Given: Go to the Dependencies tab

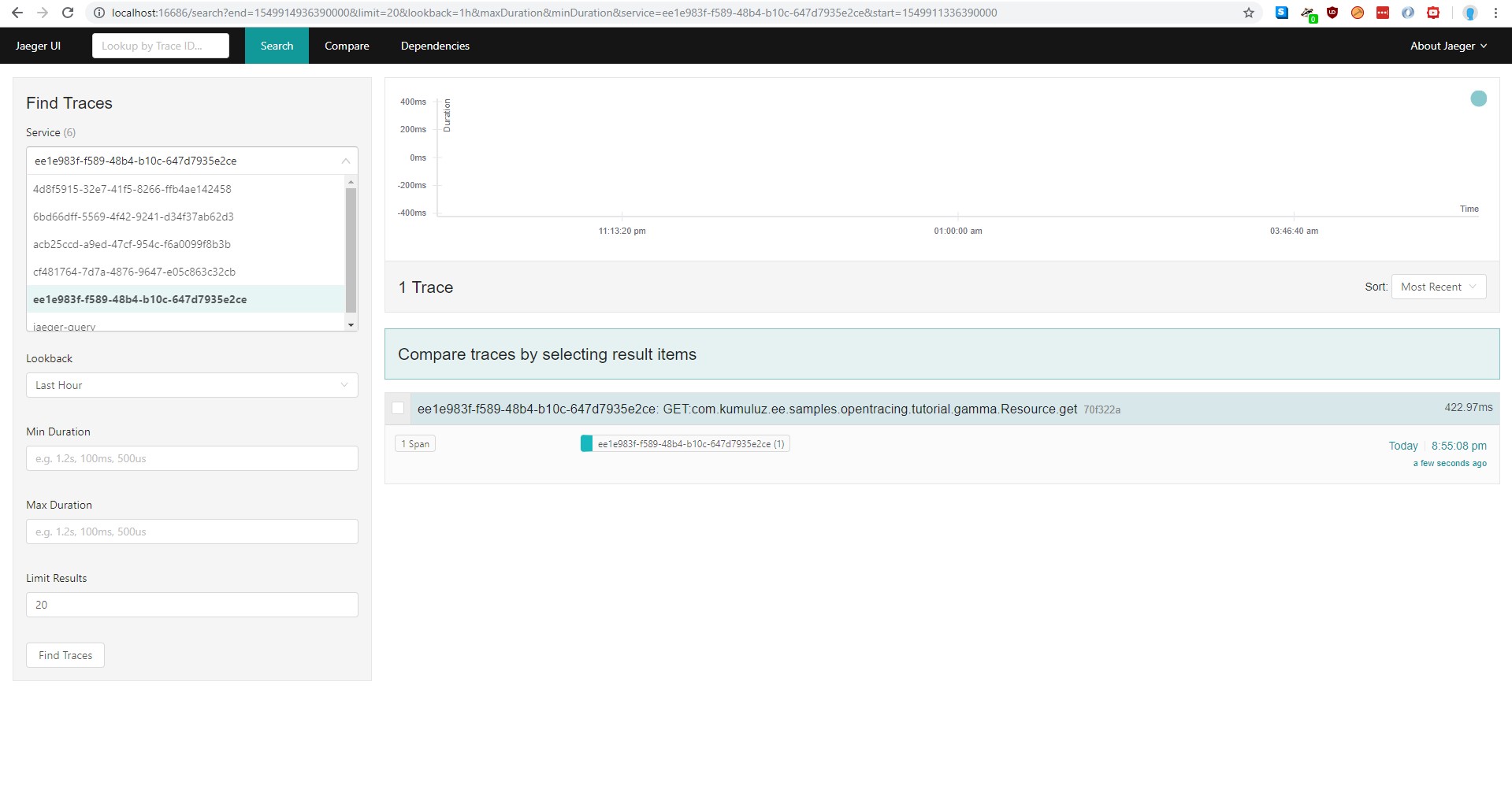Looking at the screenshot, I should coord(435,46).
